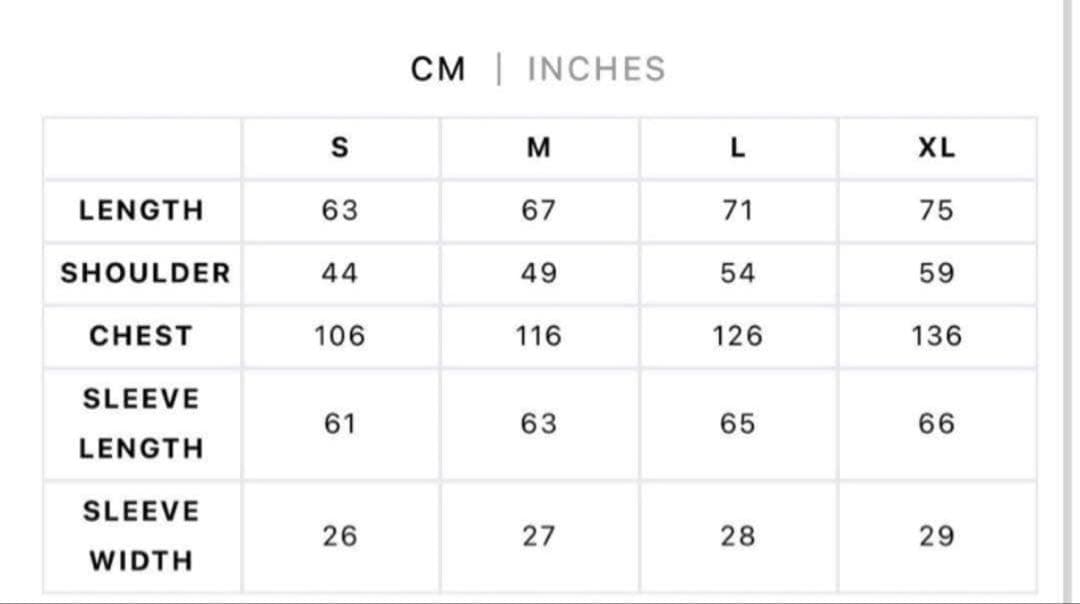Click the LENGTH row label
The height and width of the screenshot is (604, 1080).
pyautogui.click(x=141, y=211)
